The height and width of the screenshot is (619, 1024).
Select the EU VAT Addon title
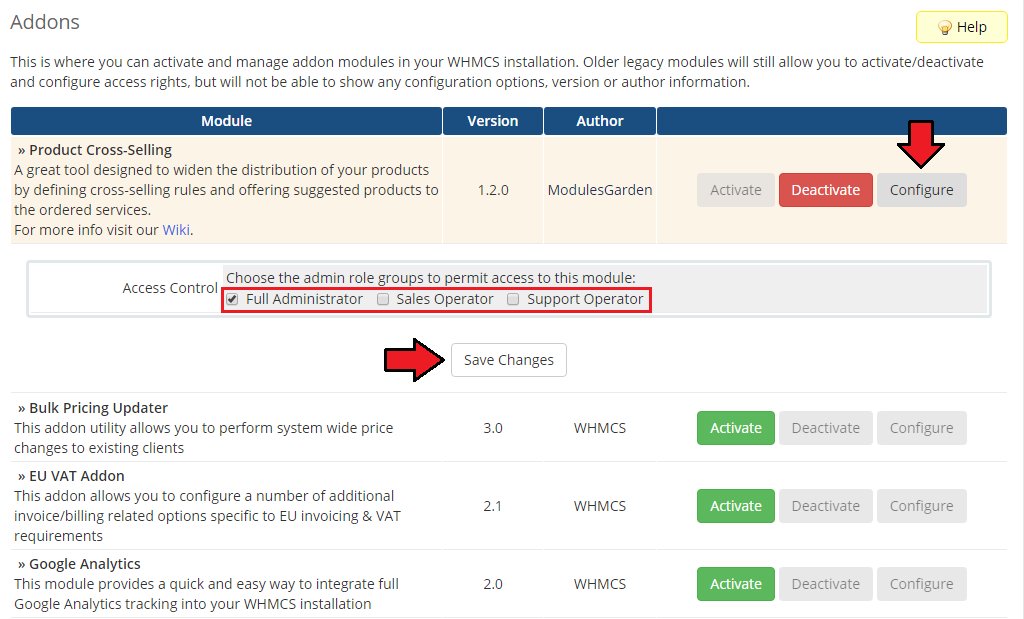(x=77, y=476)
